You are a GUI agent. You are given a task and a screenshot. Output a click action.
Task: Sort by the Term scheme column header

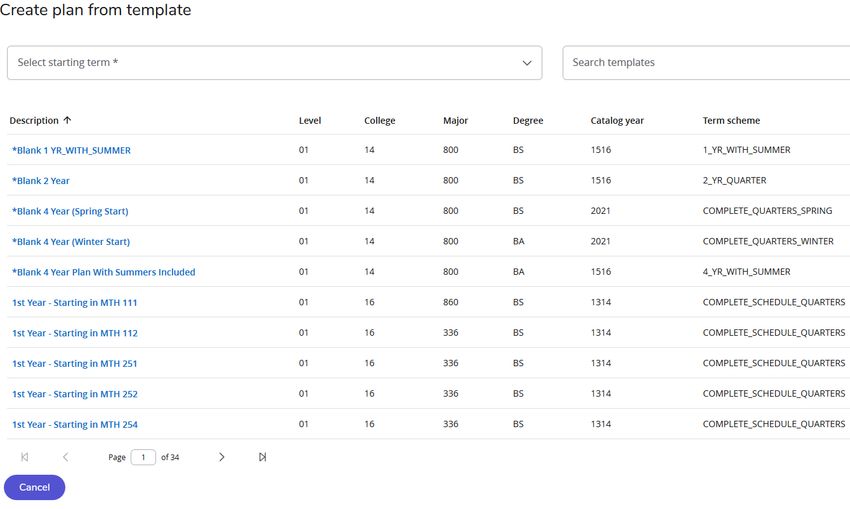[731, 120]
